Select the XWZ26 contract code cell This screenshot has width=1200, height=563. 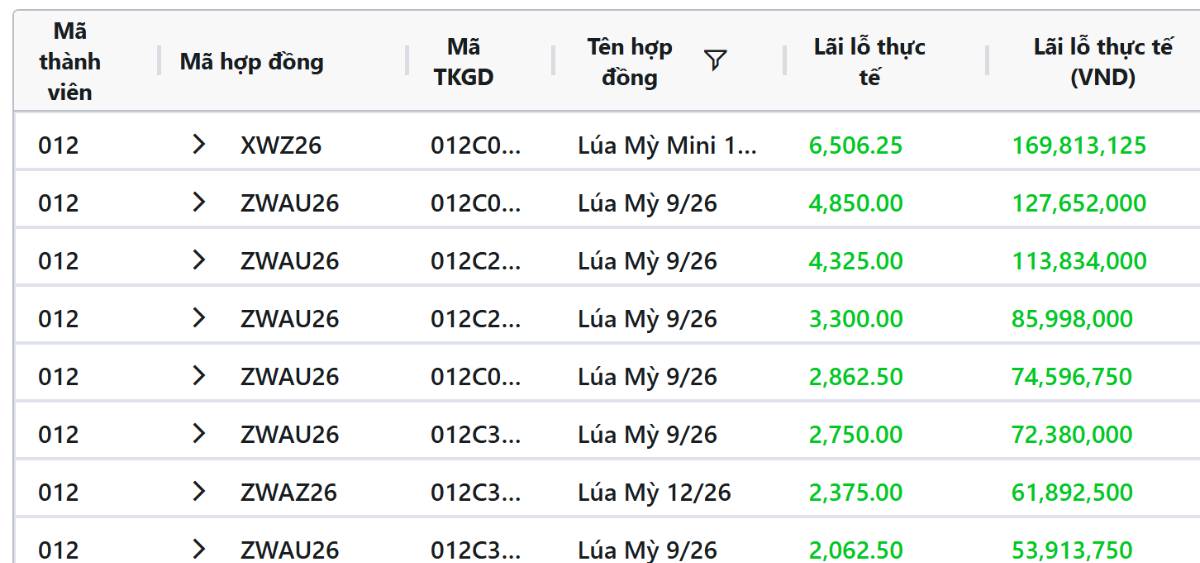(x=280, y=147)
